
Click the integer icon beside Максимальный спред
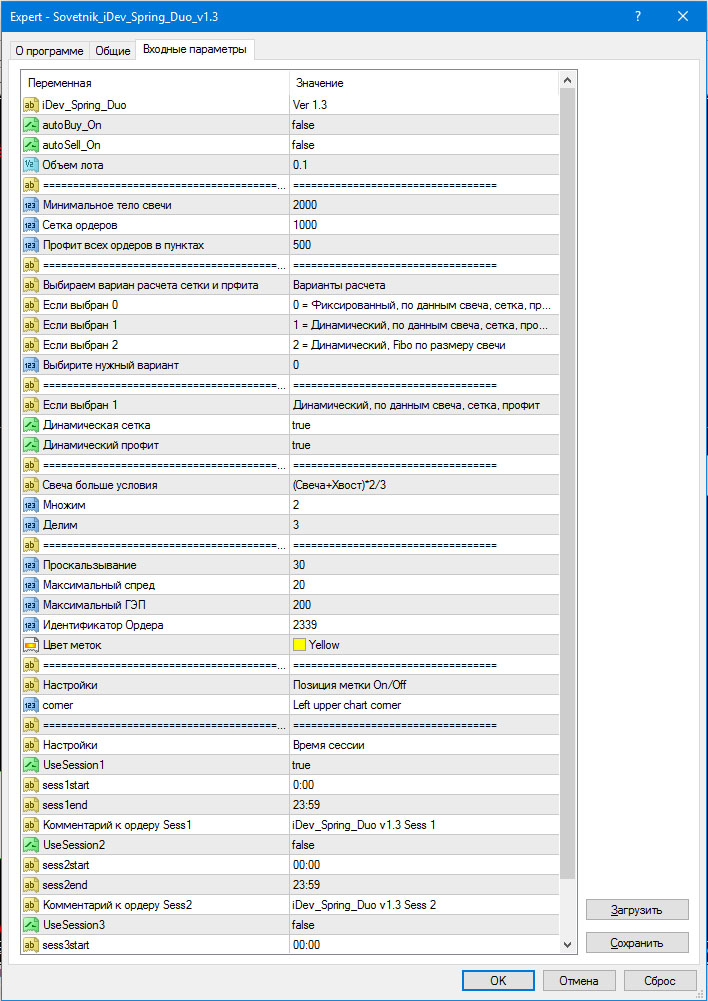tap(31, 585)
